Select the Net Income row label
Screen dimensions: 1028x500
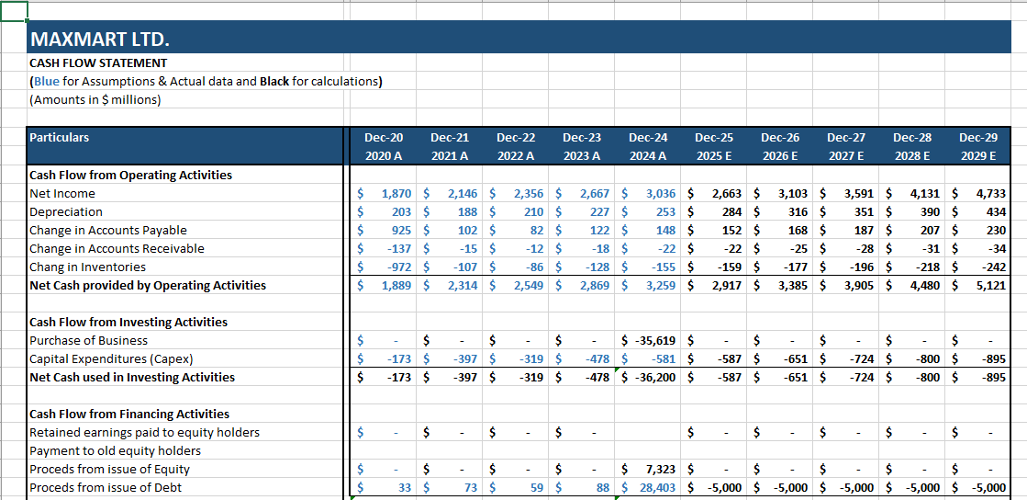[62, 193]
